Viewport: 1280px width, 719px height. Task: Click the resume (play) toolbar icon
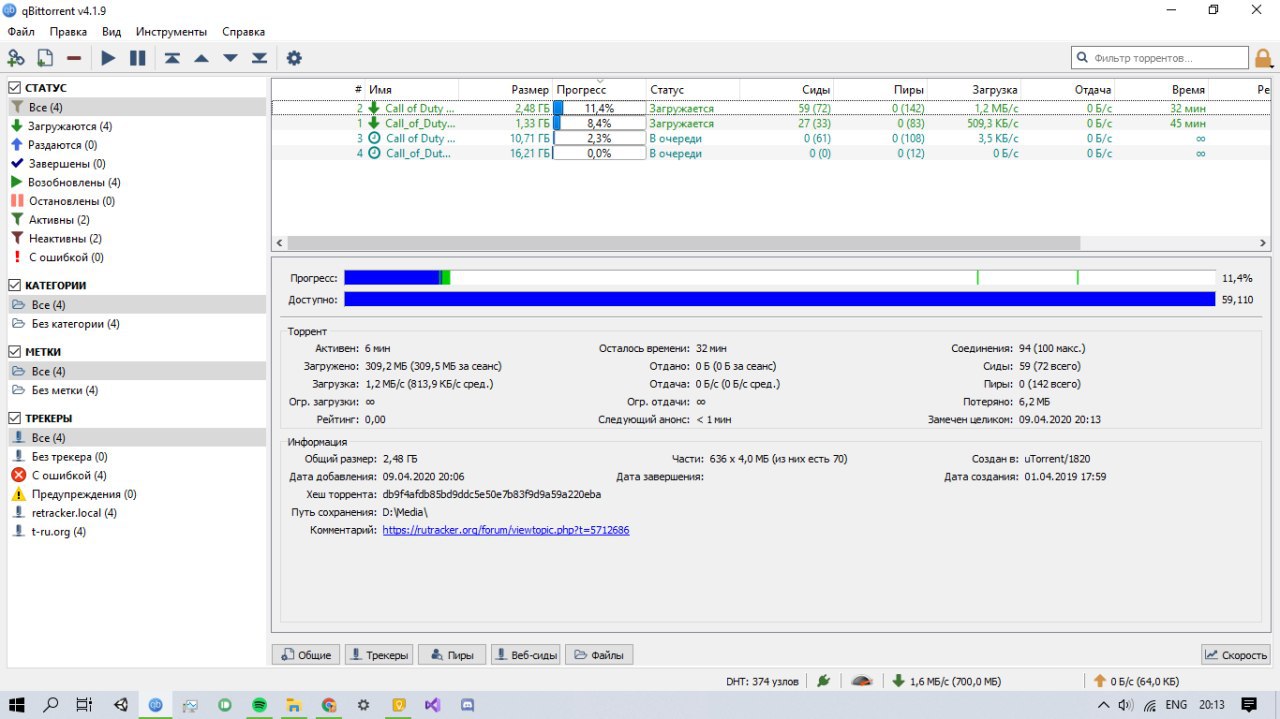pos(108,58)
